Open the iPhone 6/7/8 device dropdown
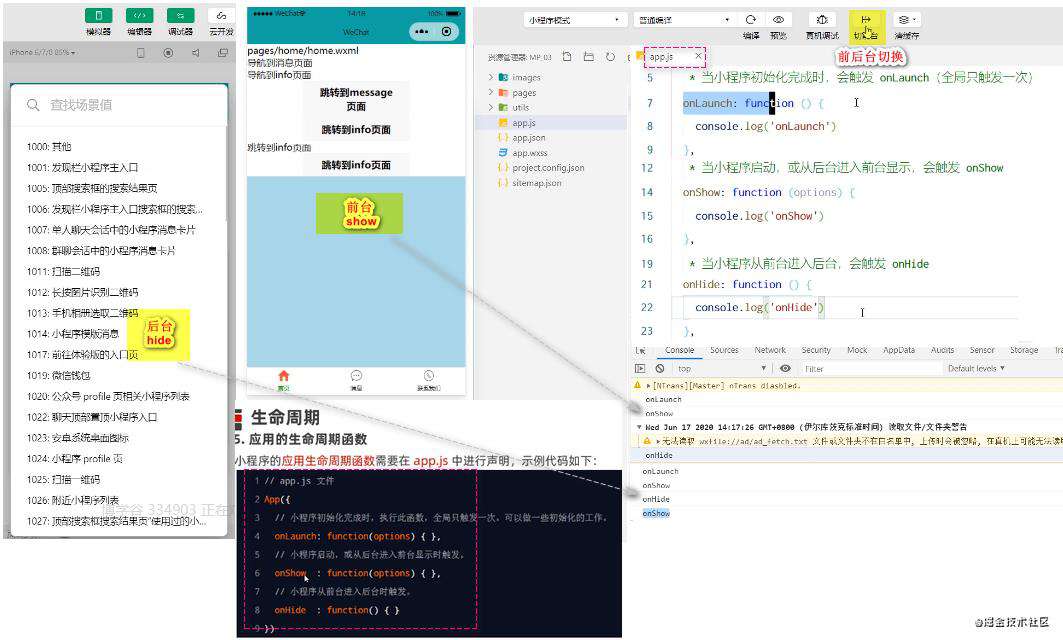The width and height of the screenshot is (1063, 640). [43, 52]
